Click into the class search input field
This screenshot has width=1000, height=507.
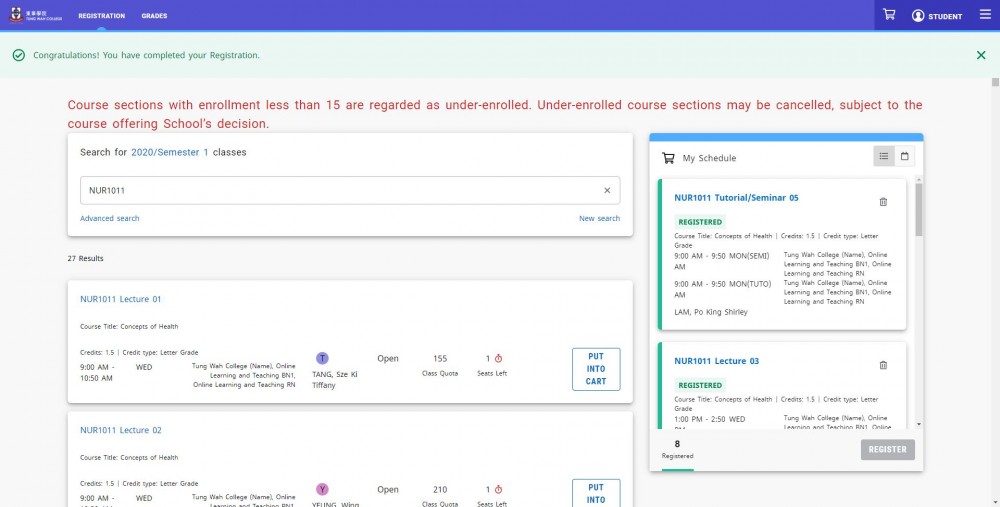349,190
